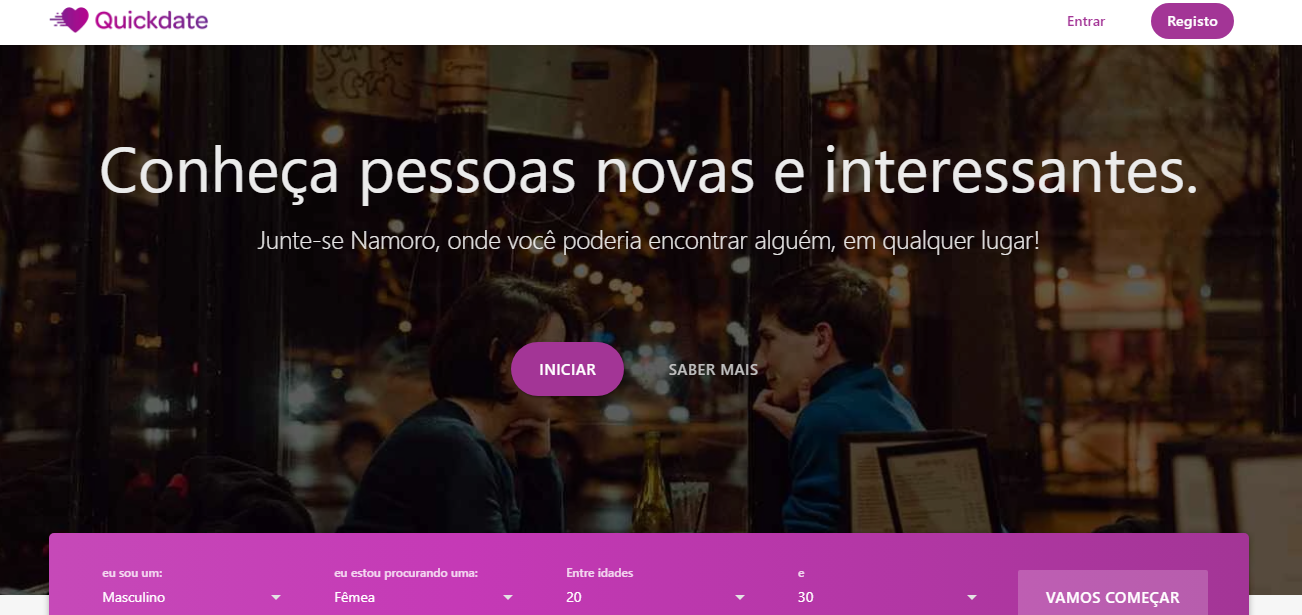The height and width of the screenshot is (615, 1302).
Task: Open the Fêmea seeking dropdown
Action: point(424,597)
